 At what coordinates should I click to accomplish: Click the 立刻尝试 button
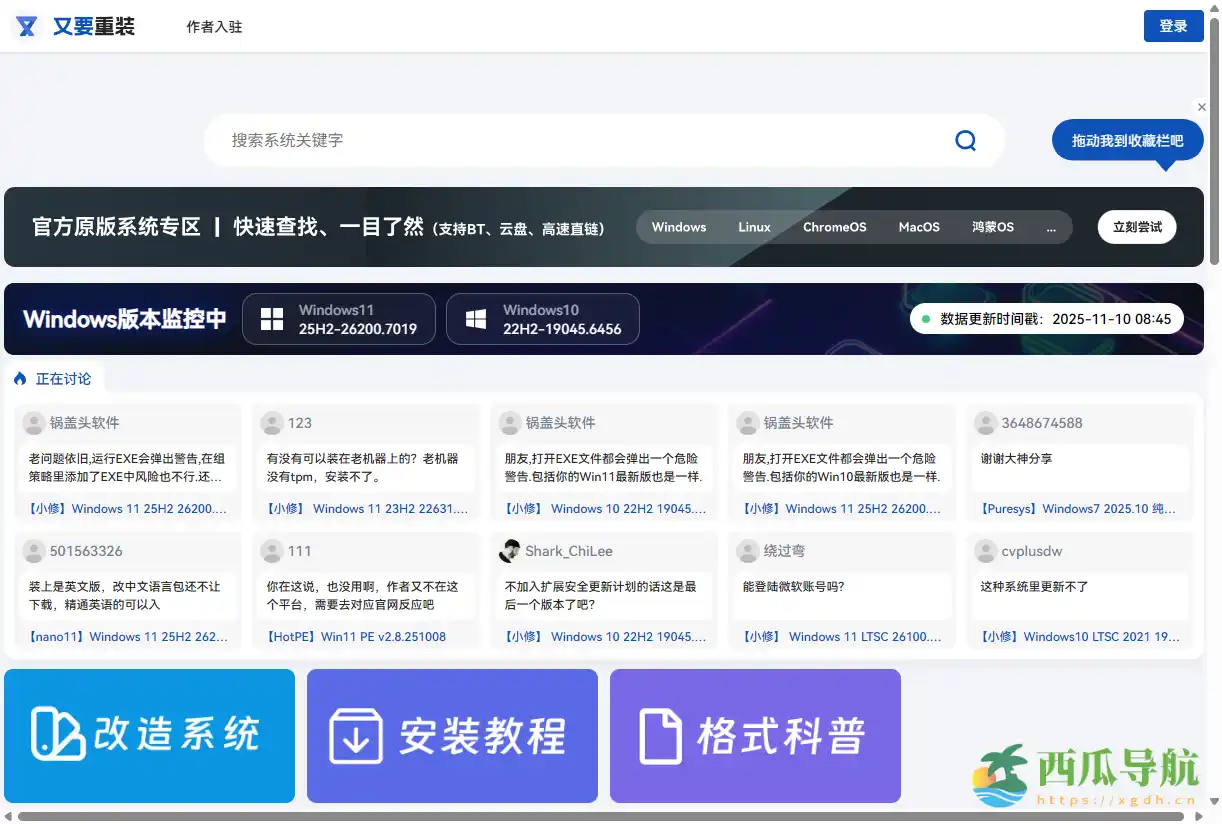(1137, 227)
